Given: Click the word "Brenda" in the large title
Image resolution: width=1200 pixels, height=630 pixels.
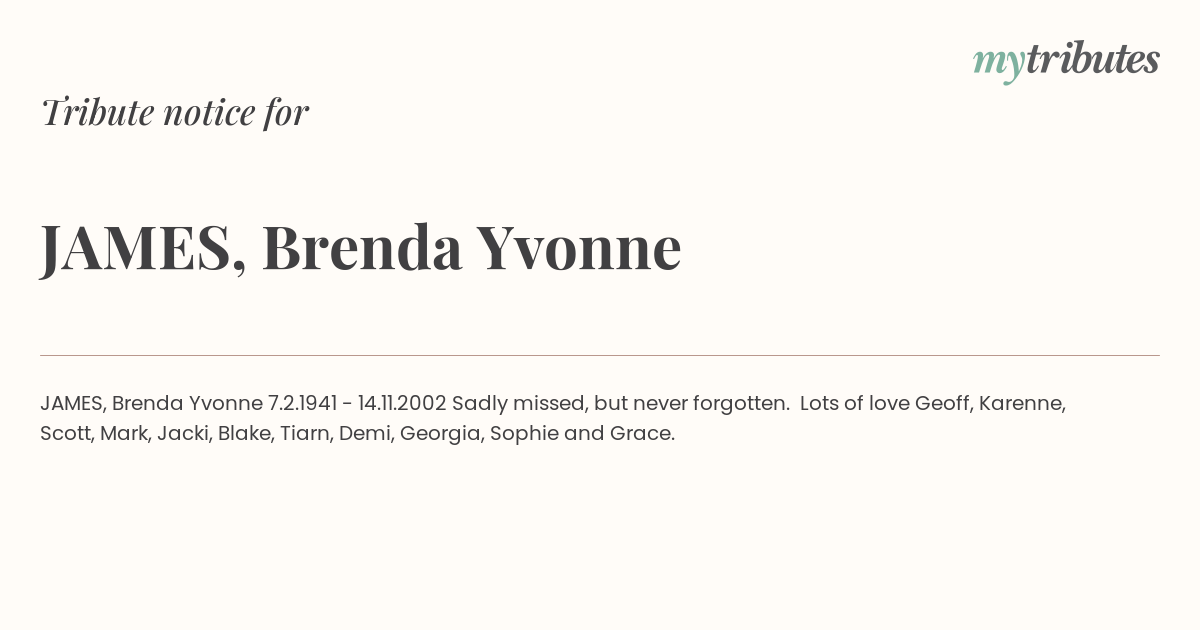Looking at the screenshot, I should coord(362,247).
